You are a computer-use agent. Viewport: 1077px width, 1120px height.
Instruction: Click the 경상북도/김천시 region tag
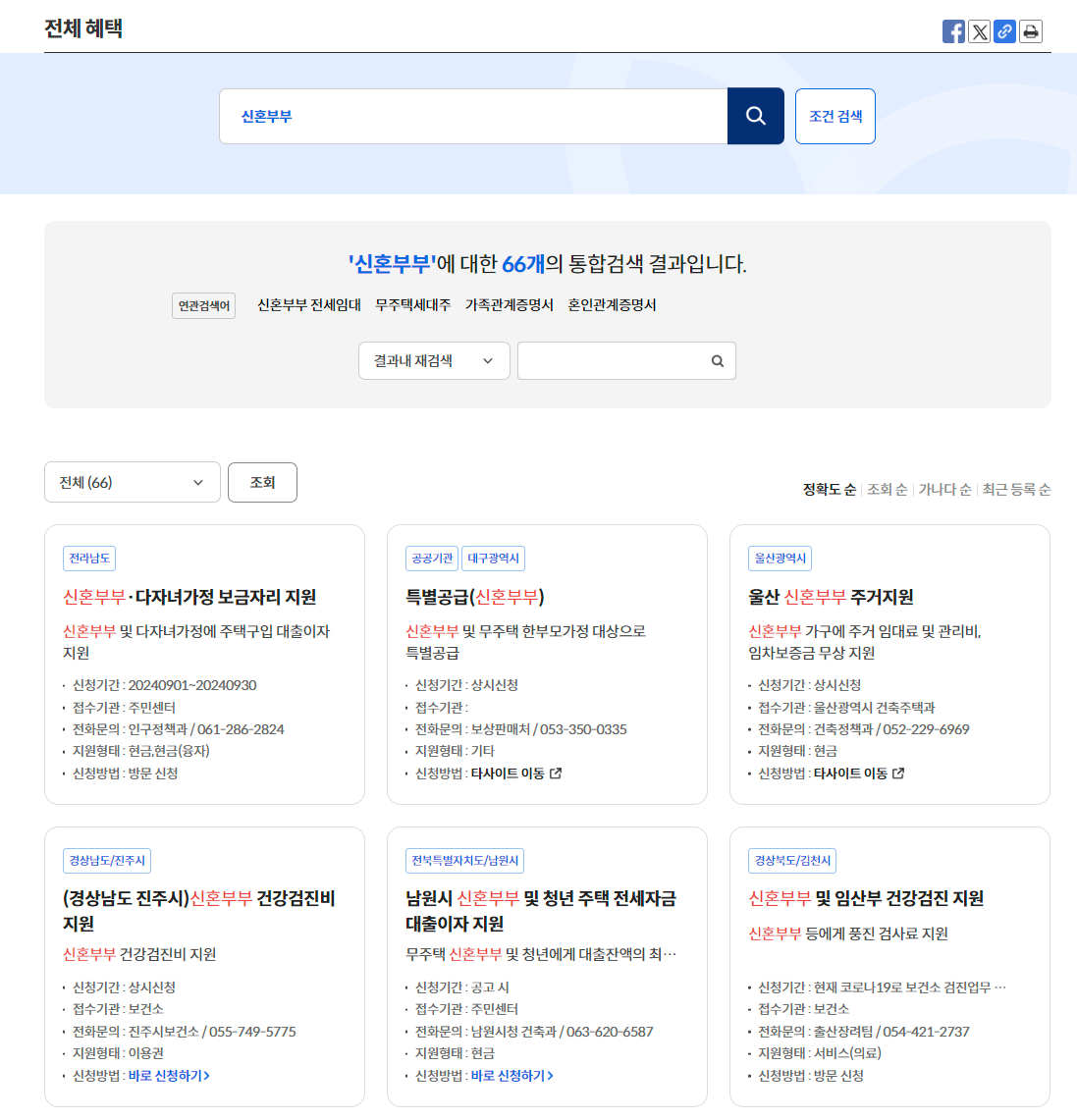tap(792, 861)
